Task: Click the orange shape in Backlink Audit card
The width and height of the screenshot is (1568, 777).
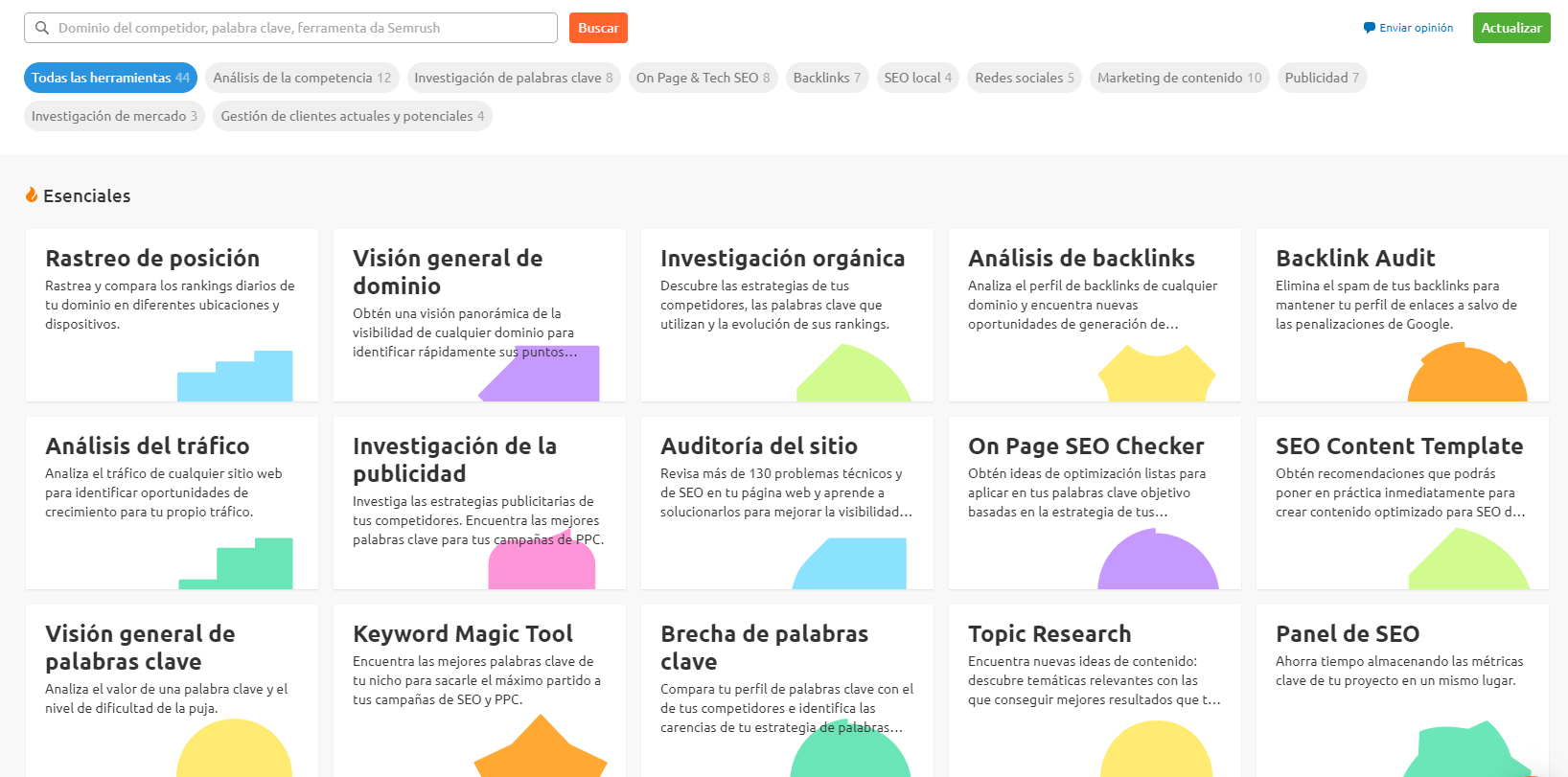Action: tap(1466, 377)
